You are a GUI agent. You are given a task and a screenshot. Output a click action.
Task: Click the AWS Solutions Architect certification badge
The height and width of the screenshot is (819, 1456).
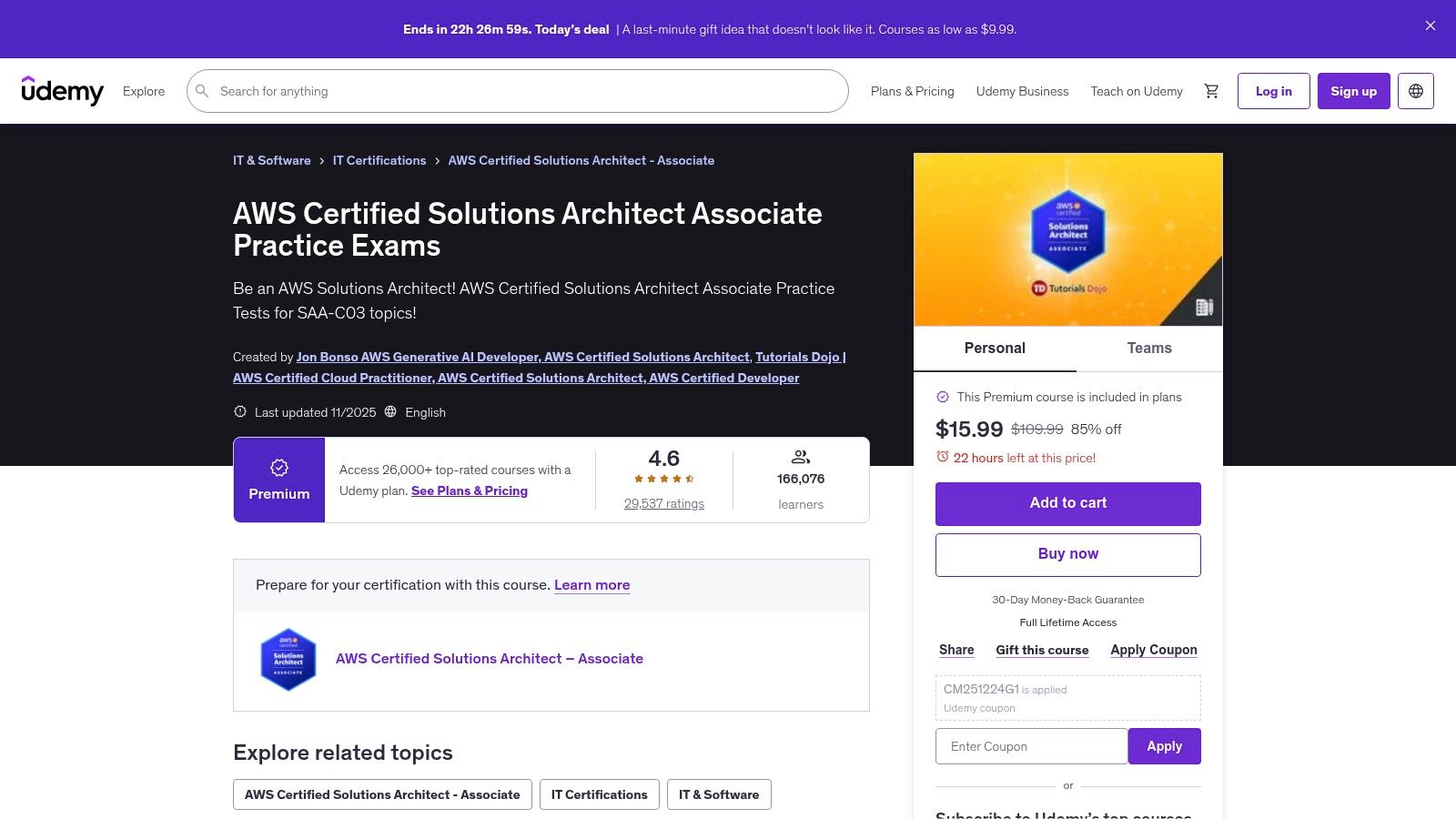tap(288, 659)
